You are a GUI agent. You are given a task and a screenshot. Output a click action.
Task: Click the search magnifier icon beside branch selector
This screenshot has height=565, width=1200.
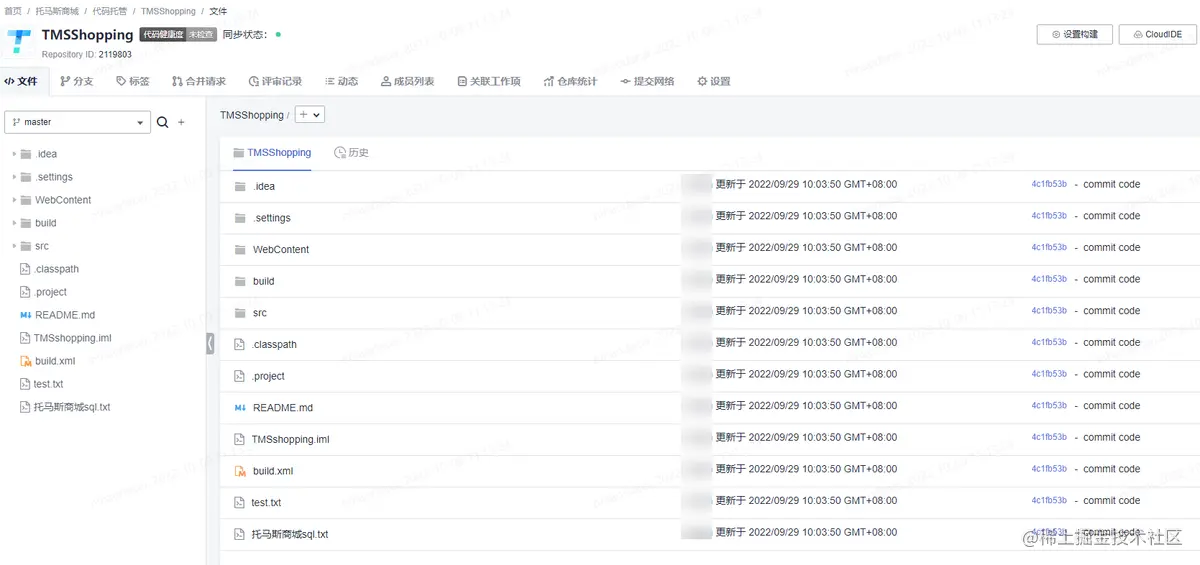162,122
